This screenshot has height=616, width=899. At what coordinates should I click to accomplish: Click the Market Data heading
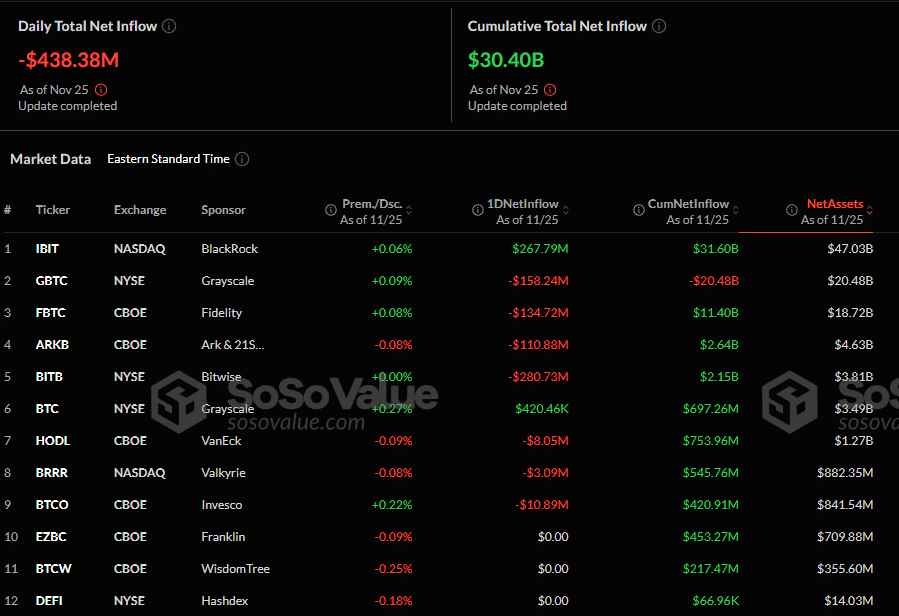pos(50,159)
